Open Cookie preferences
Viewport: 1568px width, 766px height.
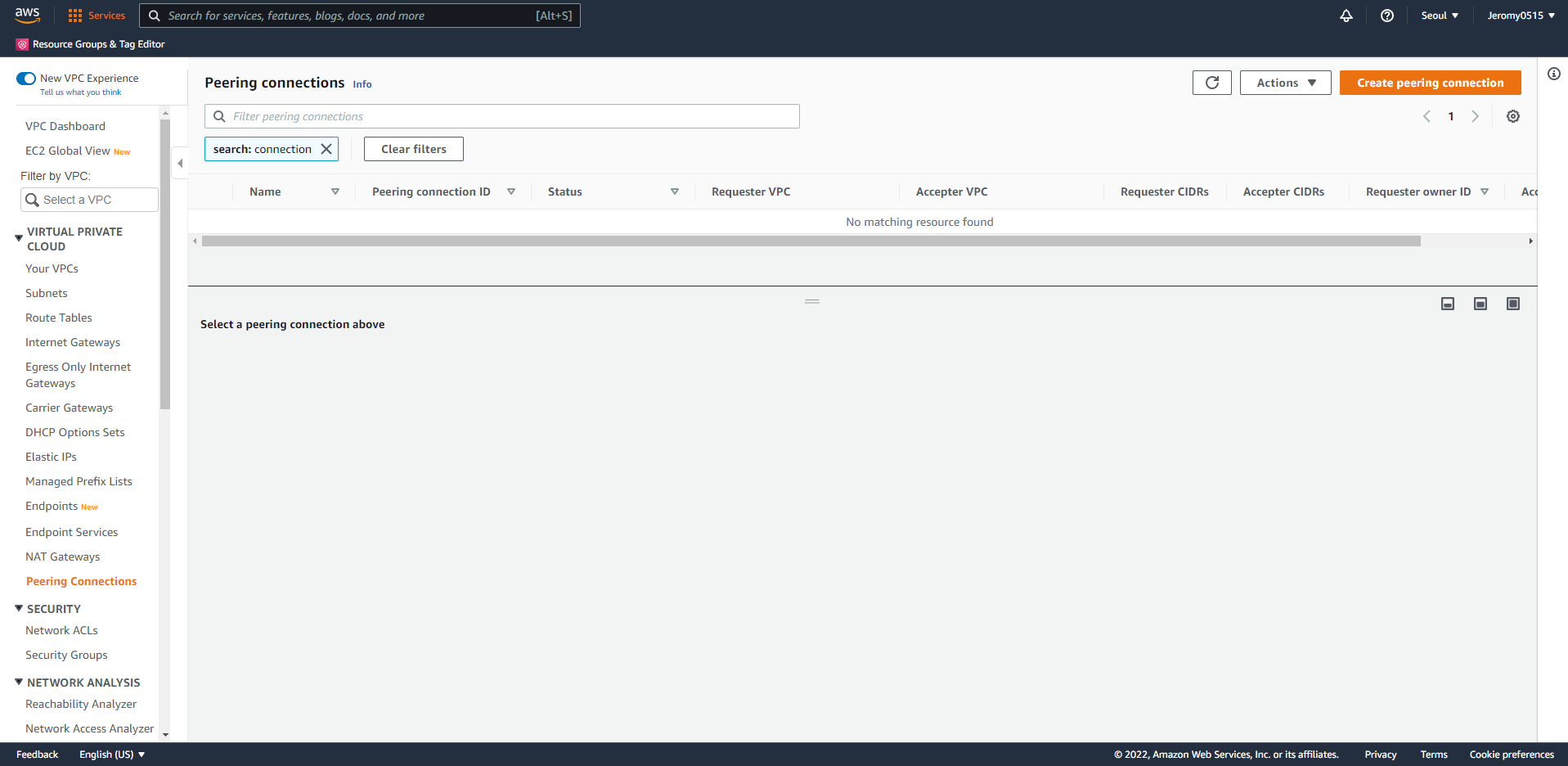(x=1512, y=755)
